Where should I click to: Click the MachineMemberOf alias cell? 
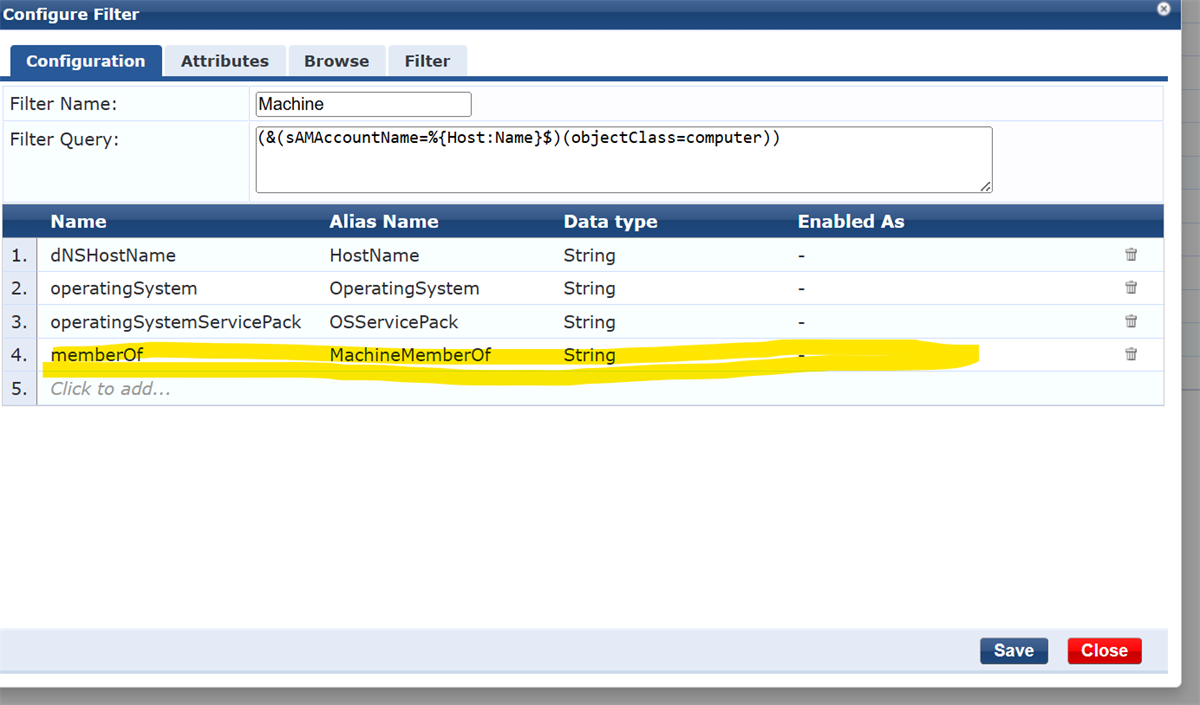(x=410, y=355)
